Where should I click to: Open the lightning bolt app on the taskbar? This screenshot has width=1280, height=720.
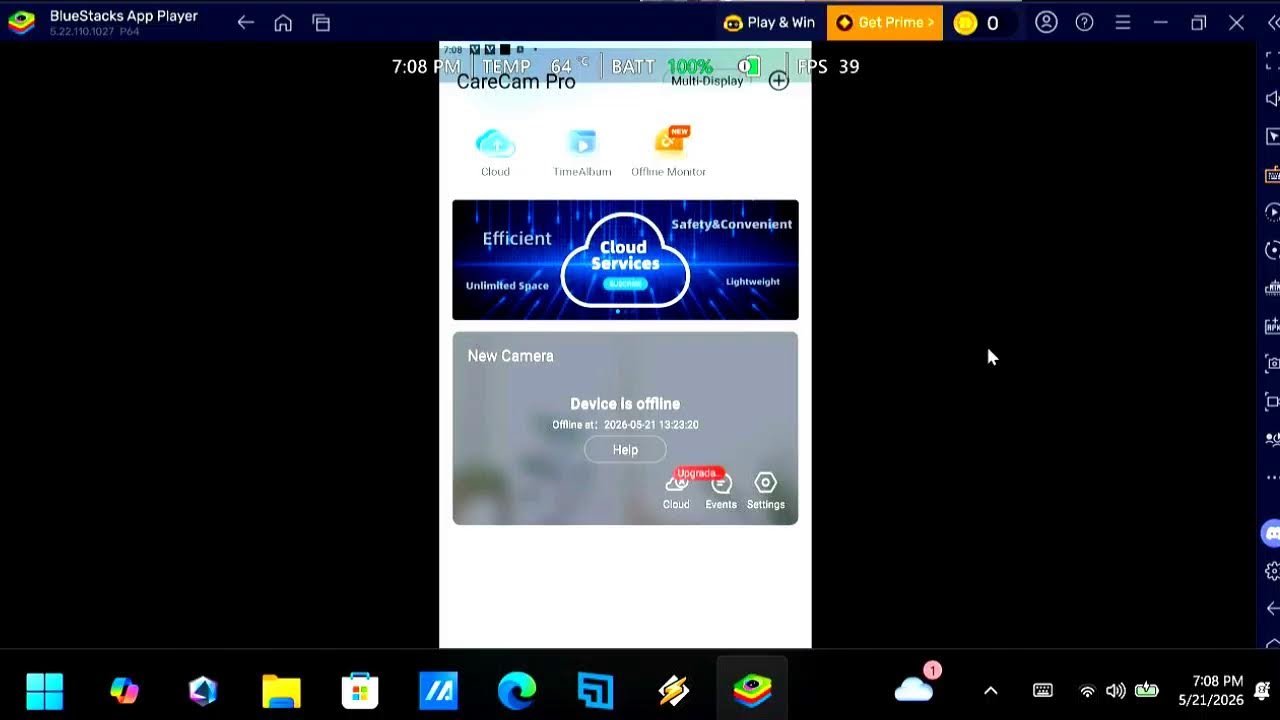click(674, 691)
